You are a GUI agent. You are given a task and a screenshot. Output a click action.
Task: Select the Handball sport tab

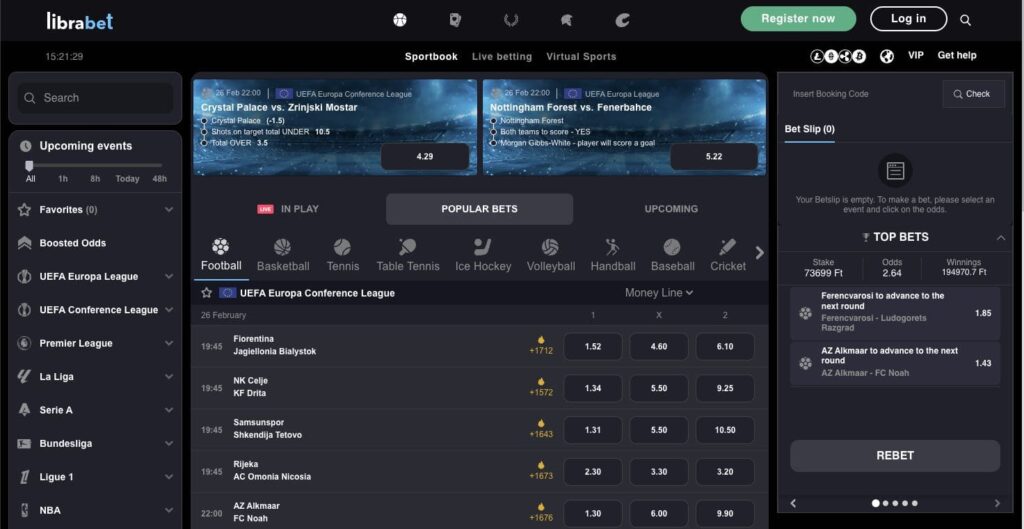click(613, 255)
